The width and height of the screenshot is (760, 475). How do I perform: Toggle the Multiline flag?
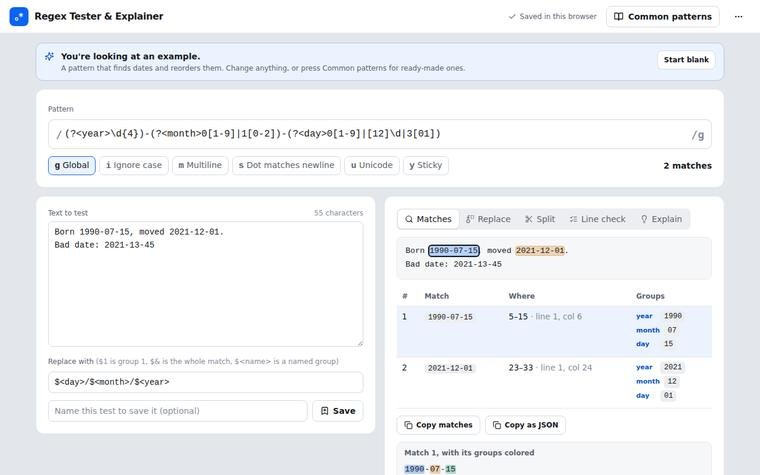coord(200,165)
